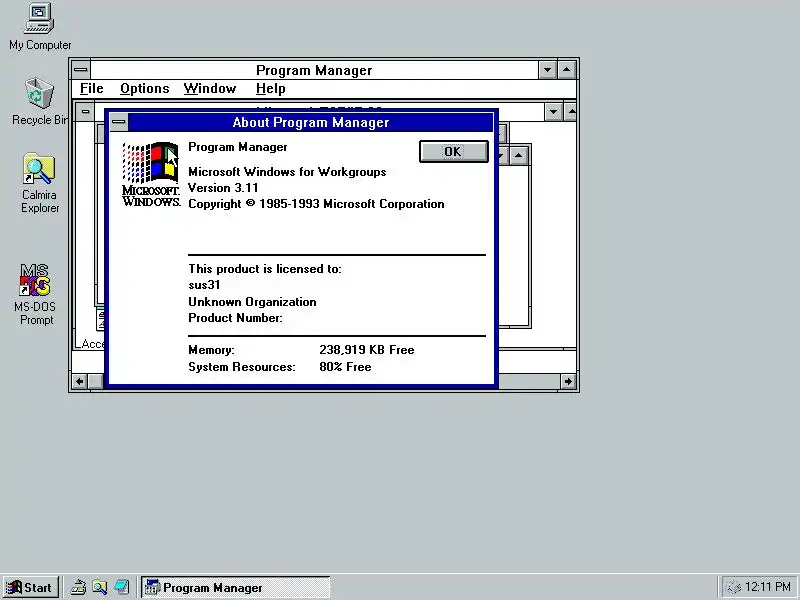
Task: Click the inner group window's maximize up-arrow
Action: pos(518,155)
